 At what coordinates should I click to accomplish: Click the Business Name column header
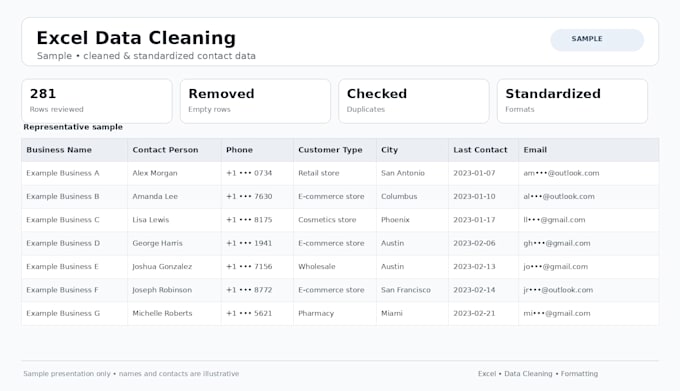[x=59, y=150]
